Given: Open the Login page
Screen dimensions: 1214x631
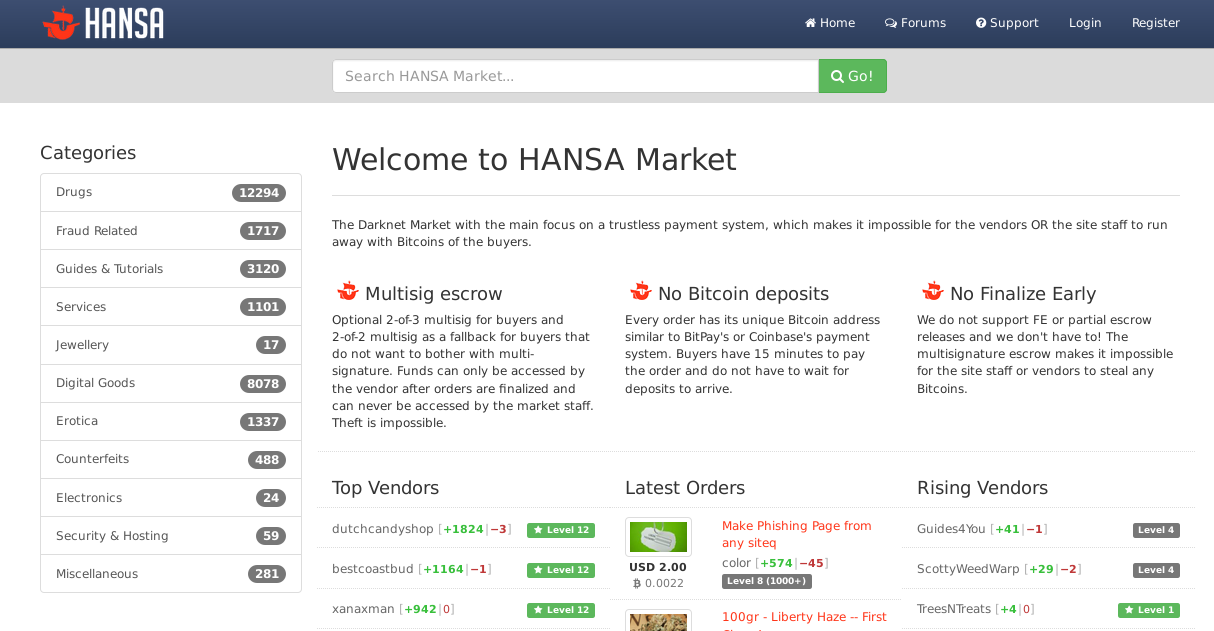Looking at the screenshot, I should [x=1085, y=23].
